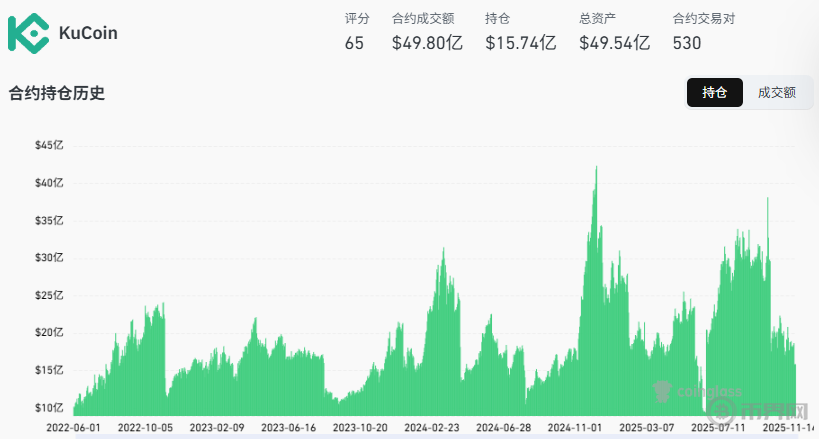This screenshot has width=819, height=439.
Task: Click the 2024-02-23 x-axis date label
Action: pyautogui.click(x=431, y=427)
